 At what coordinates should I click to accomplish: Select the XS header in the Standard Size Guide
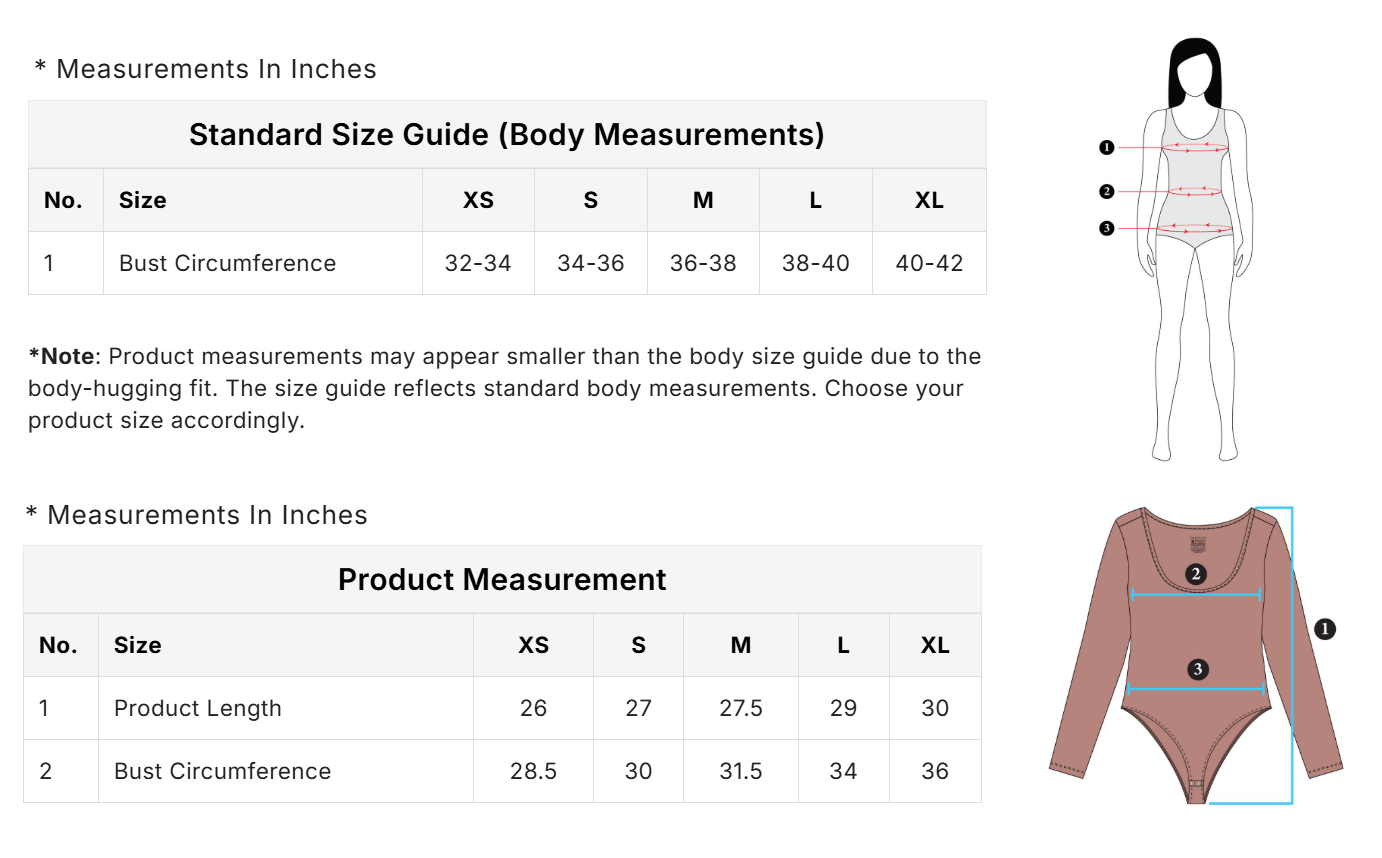pyautogui.click(x=478, y=200)
